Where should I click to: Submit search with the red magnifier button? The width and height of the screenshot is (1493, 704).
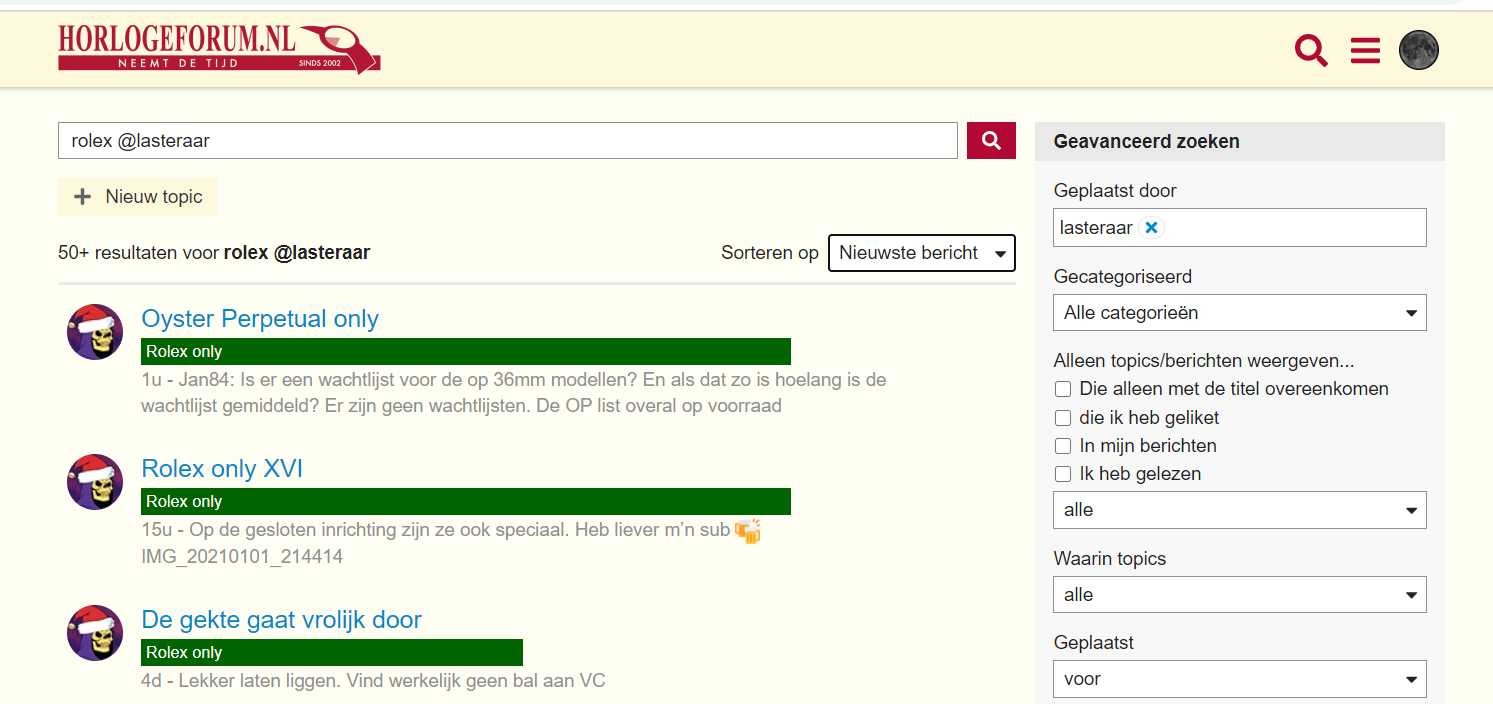[991, 141]
